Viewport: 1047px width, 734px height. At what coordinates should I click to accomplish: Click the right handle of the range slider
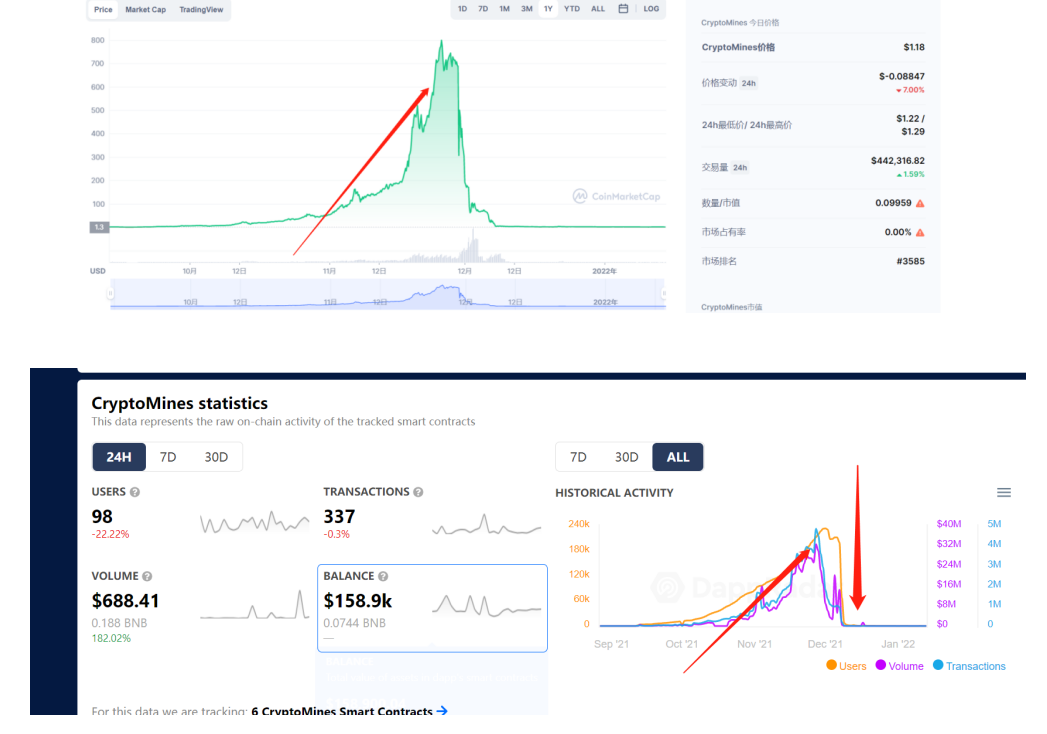point(664,293)
